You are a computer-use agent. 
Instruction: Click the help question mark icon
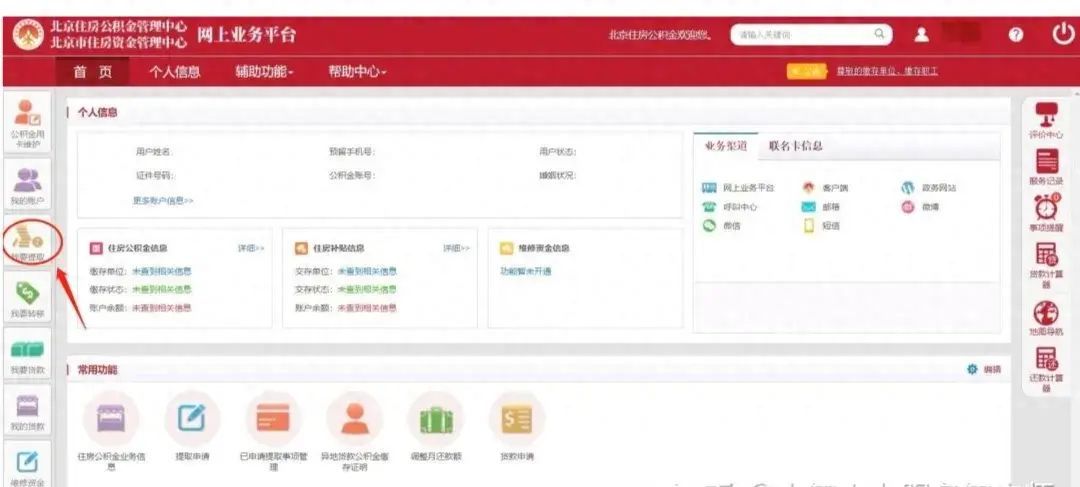1015,35
